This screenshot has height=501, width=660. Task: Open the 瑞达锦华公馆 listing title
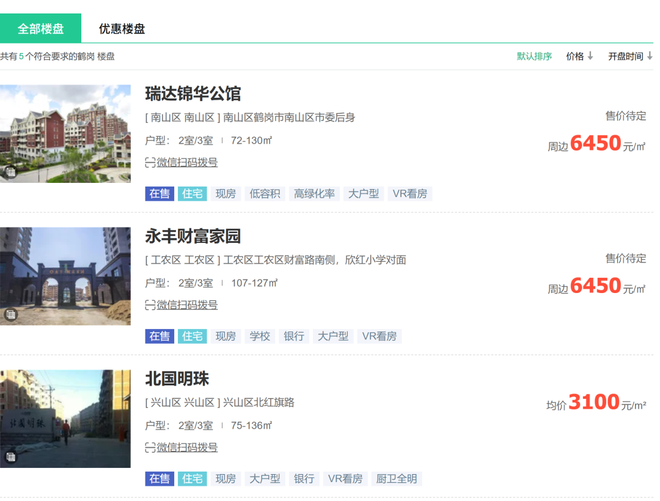click(x=193, y=94)
